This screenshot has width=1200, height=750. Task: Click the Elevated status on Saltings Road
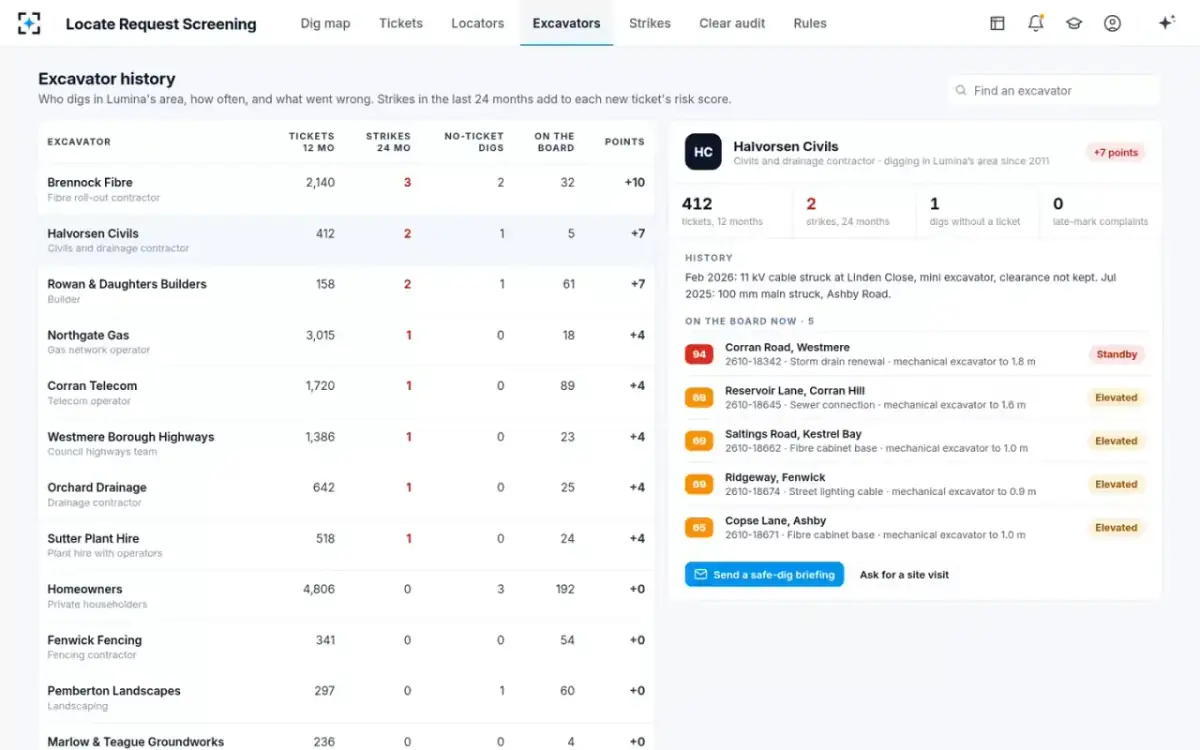[x=1116, y=441]
